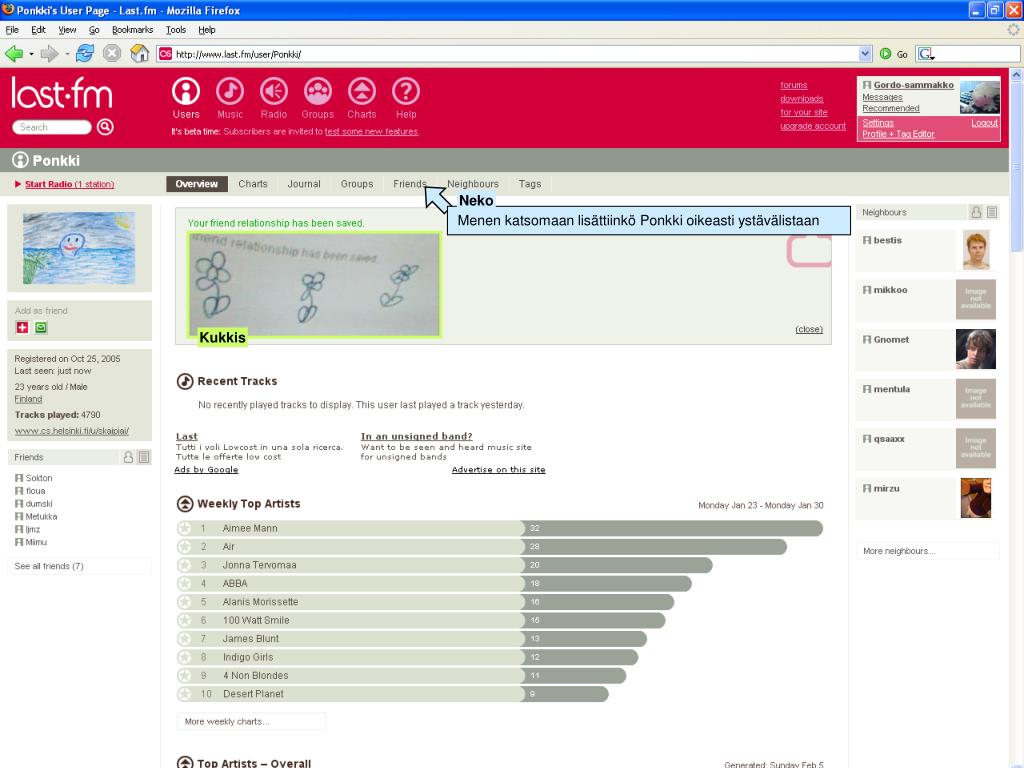
Task: Click the list icon in Neighbours panel header
Action: [x=992, y=212]
